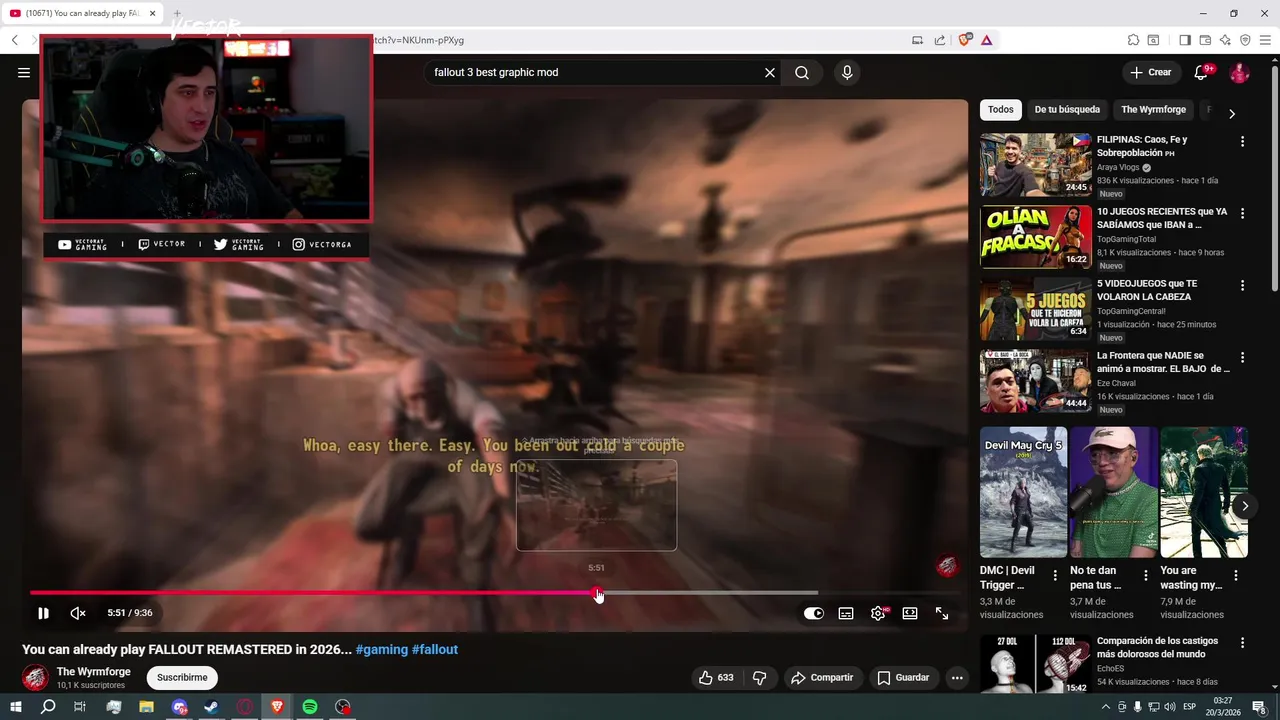Open options for No te dan pena short
This screenshot has width=1280, height=720.
click(x=1146, y=576)
